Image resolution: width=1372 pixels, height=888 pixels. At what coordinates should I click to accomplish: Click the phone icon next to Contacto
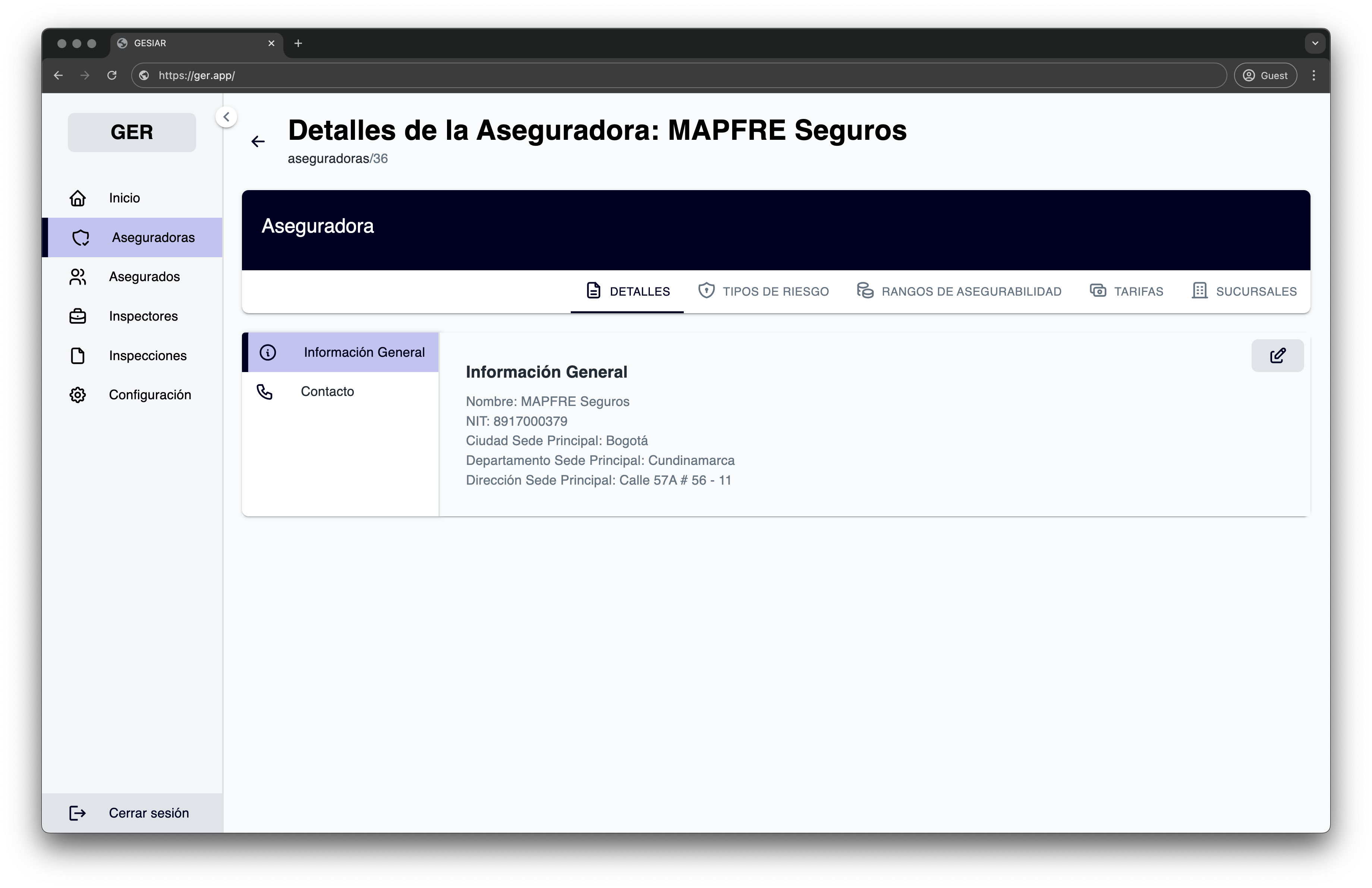(265, 391)
